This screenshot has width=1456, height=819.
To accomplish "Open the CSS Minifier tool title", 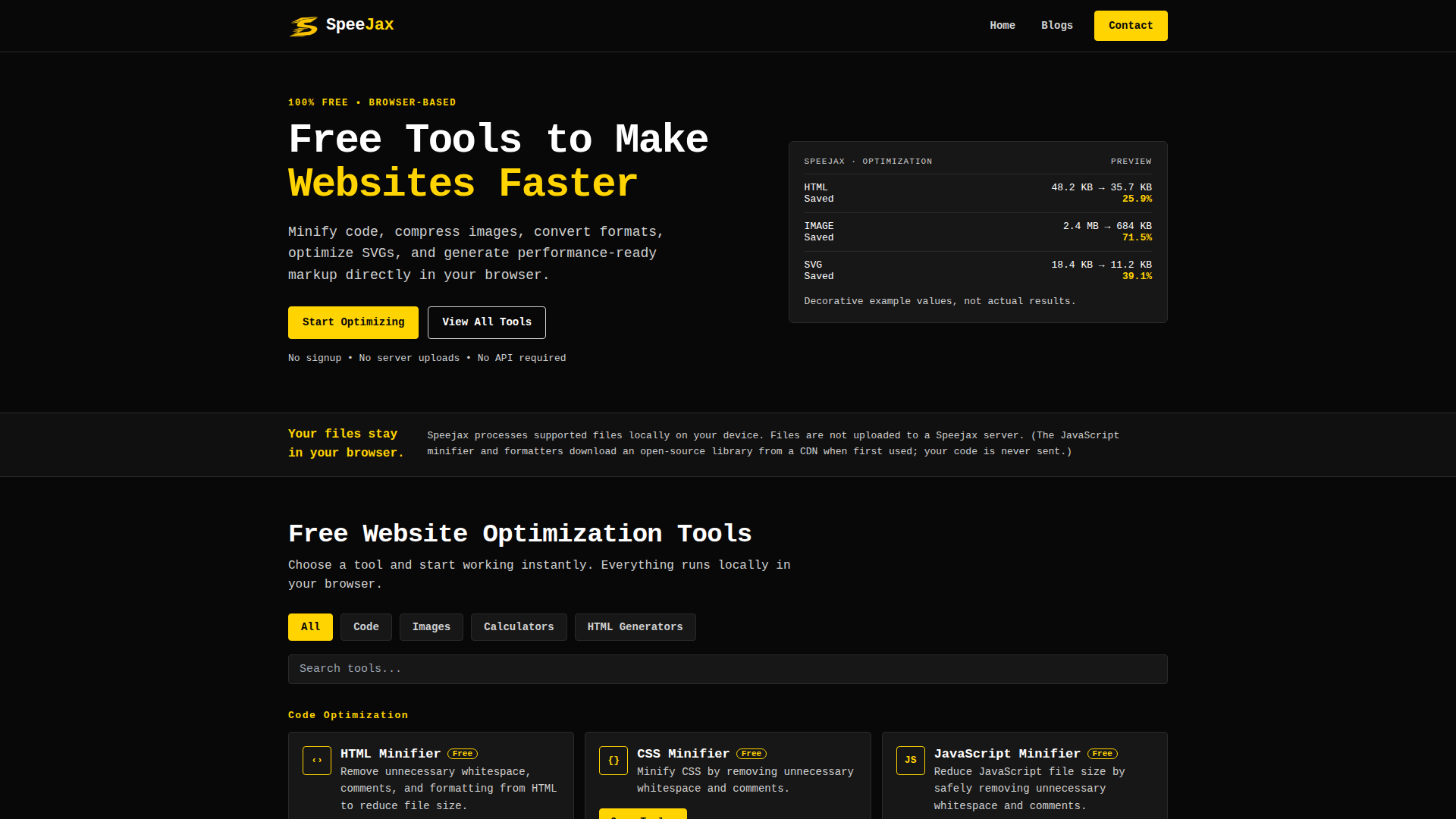I will click(x=683, y=754).
